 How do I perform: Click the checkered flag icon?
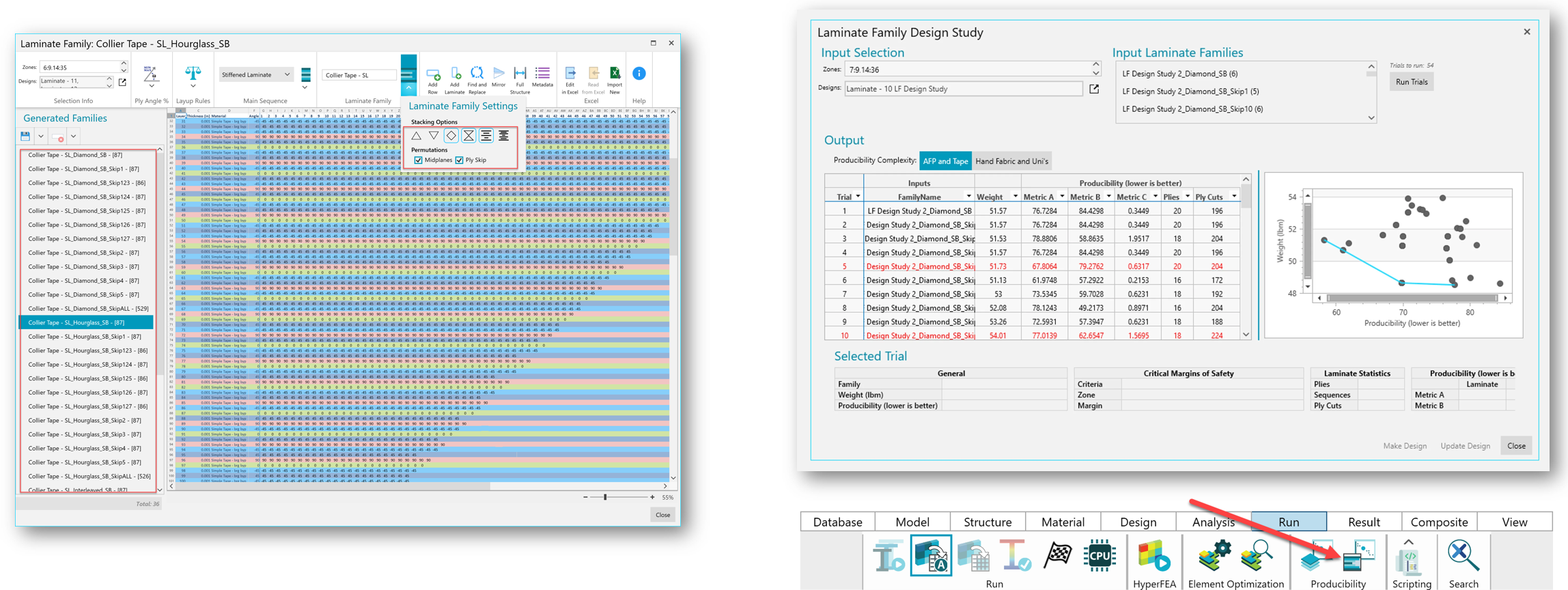pos(1058,556)
